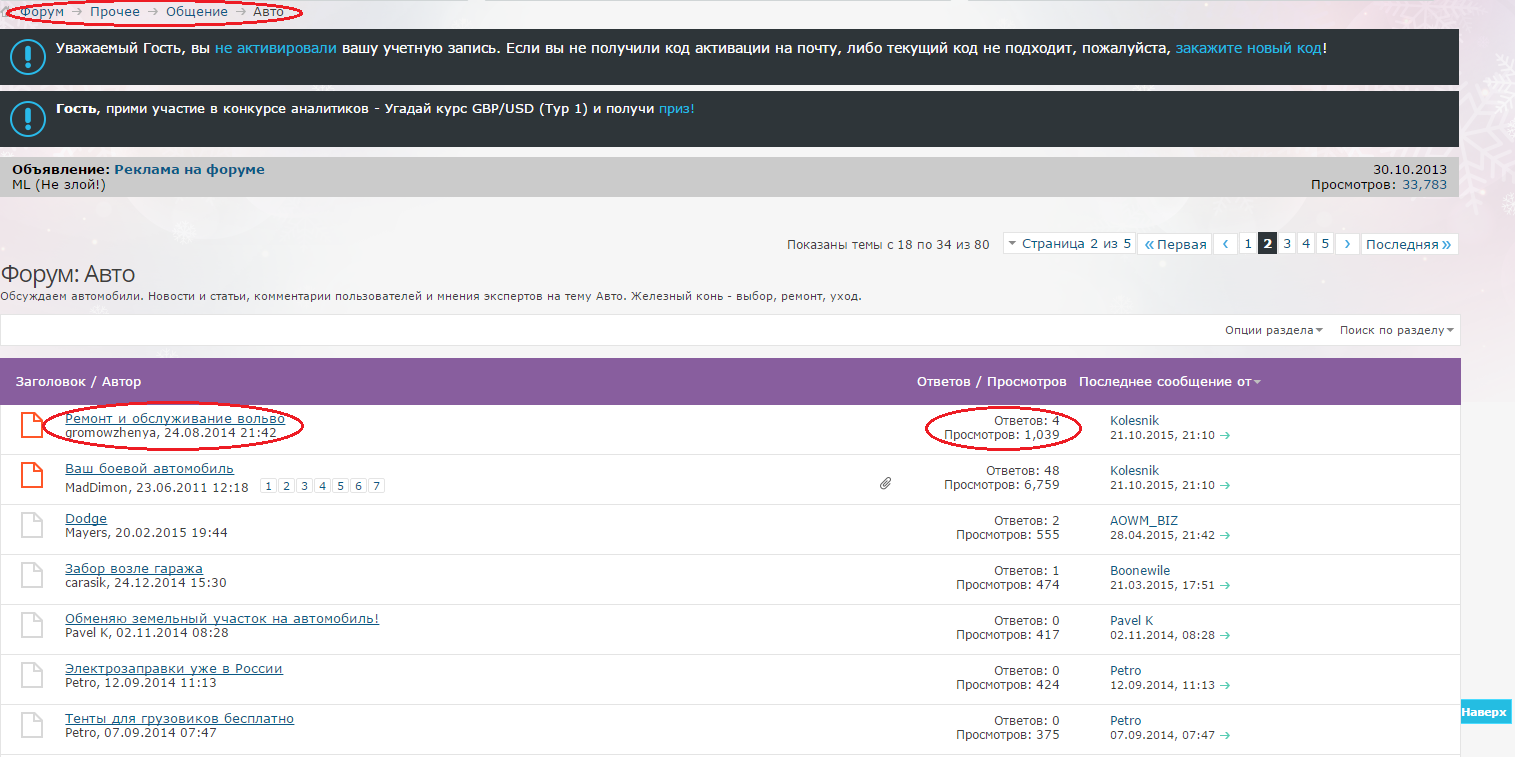Click 'Показаны темы с 18 по 34 из 80' text
Screen dimensions: 1515x757
coord(888,244)
